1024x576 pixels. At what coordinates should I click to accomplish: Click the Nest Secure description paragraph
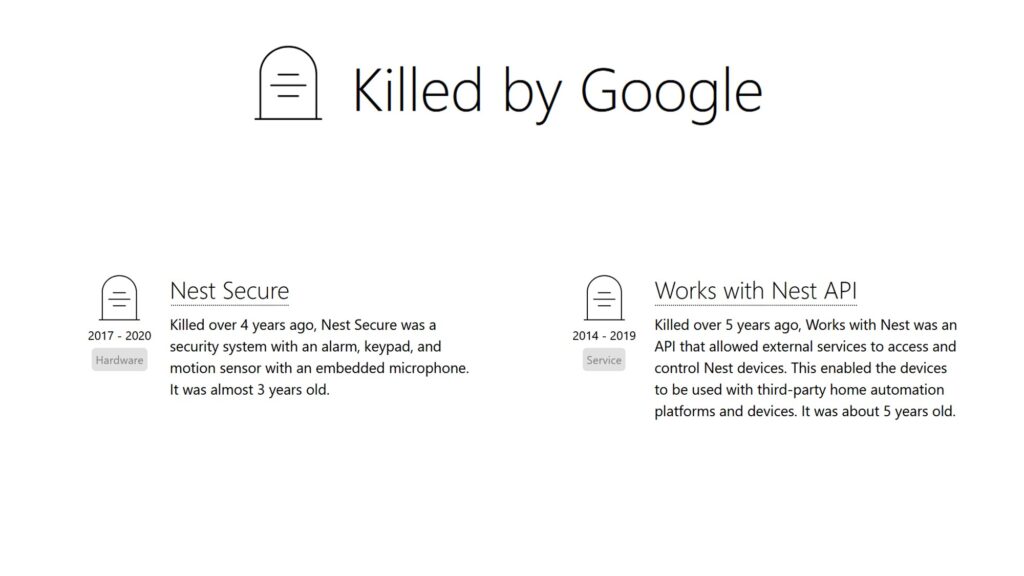[319, 357]
